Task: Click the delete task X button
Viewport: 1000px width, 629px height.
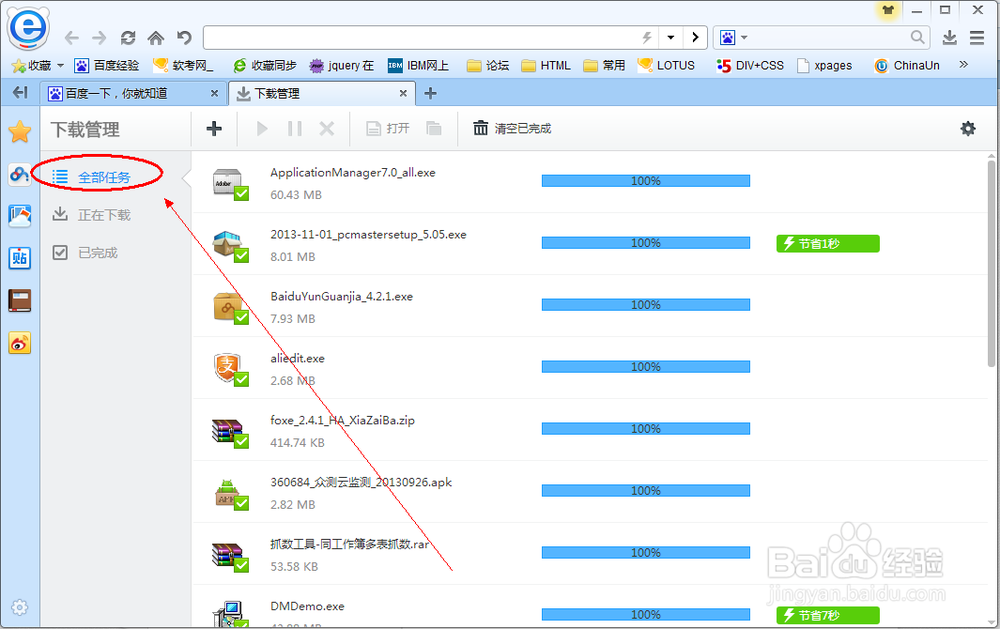Action: pos(327,129)
